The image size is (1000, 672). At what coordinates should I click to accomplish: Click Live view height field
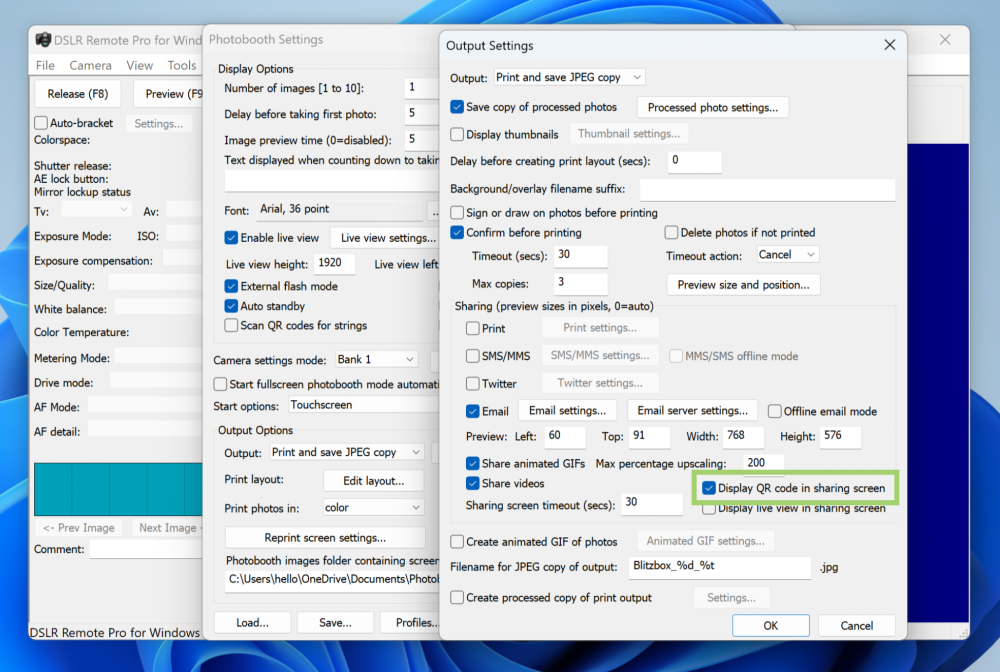pyautogui.click(x=334, y=263)
